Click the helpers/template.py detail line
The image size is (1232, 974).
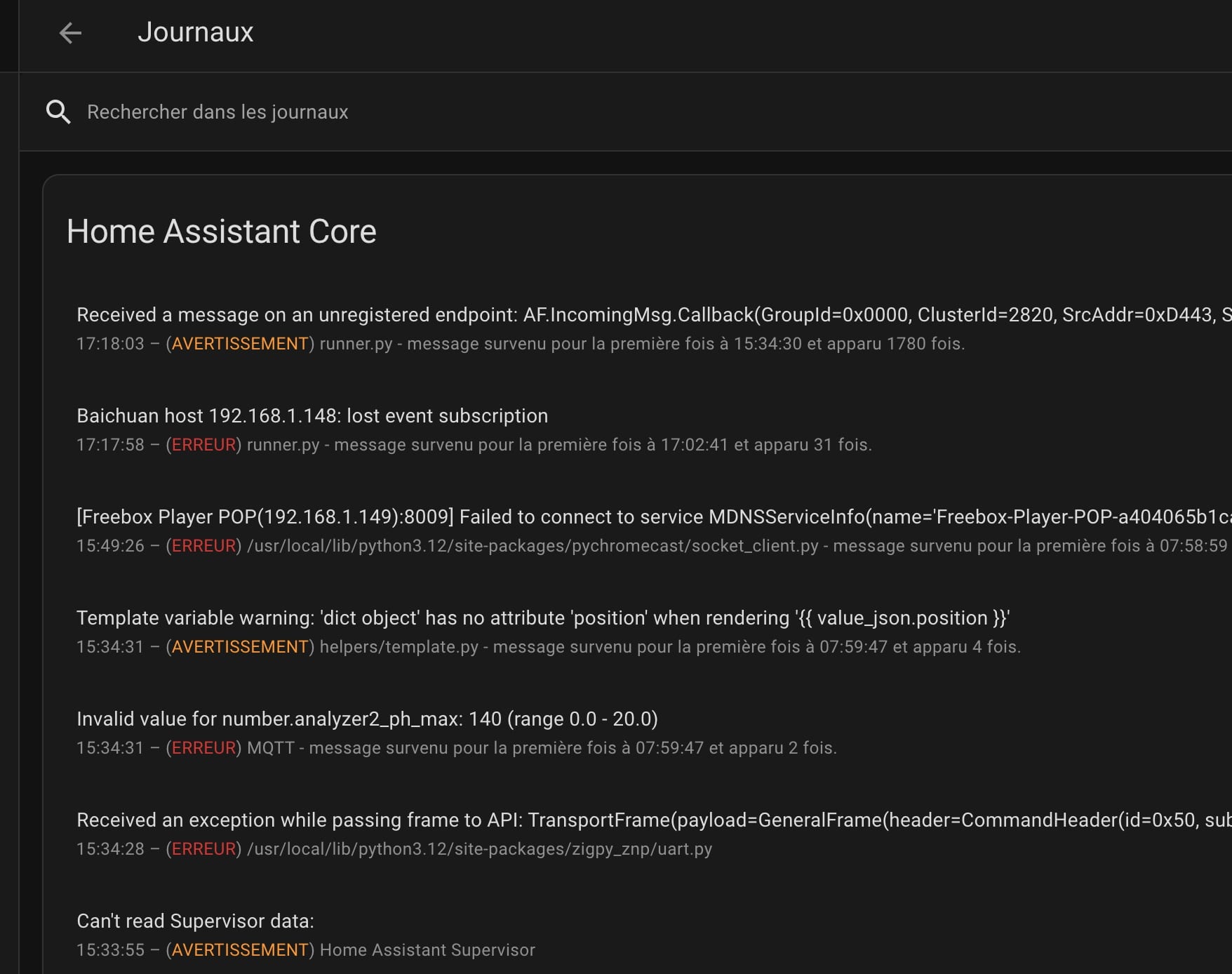pyautogui.click(x=549, y=647)
